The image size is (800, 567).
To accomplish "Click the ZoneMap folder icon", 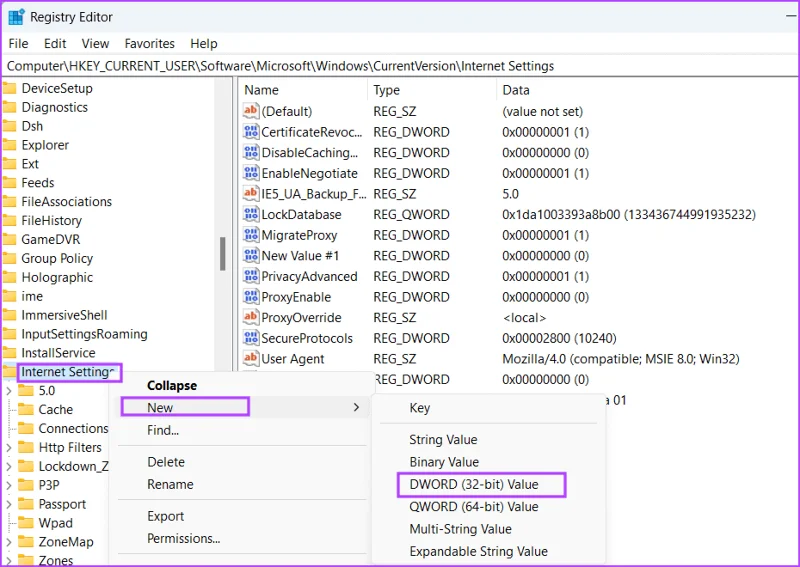I will coord(26,541).
